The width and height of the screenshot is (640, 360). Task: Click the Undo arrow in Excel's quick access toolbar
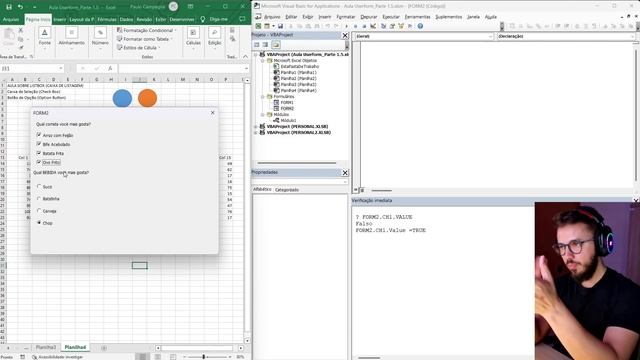click(x=20, y=7)
